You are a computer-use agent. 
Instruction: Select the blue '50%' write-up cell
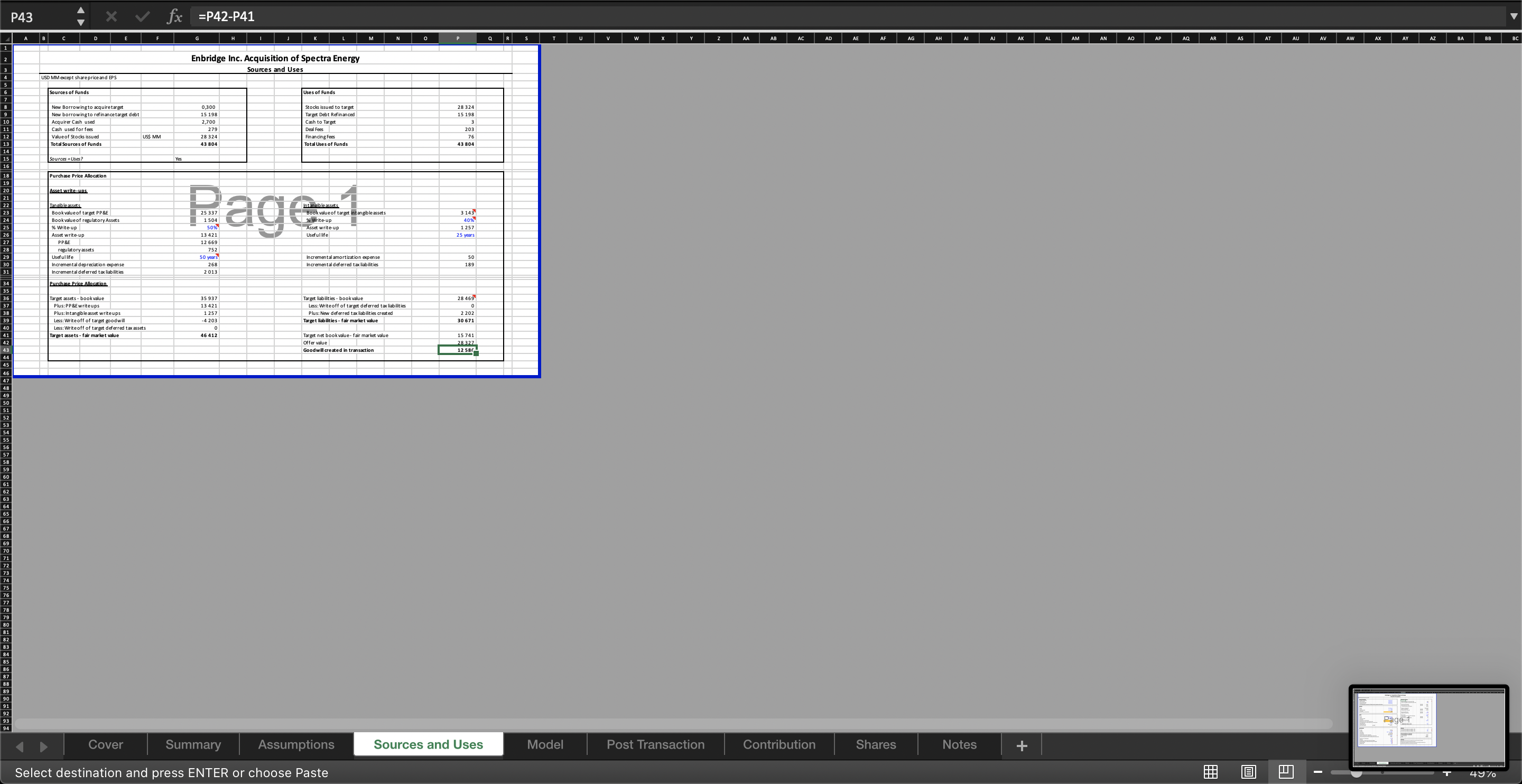(x=212, y=228)
